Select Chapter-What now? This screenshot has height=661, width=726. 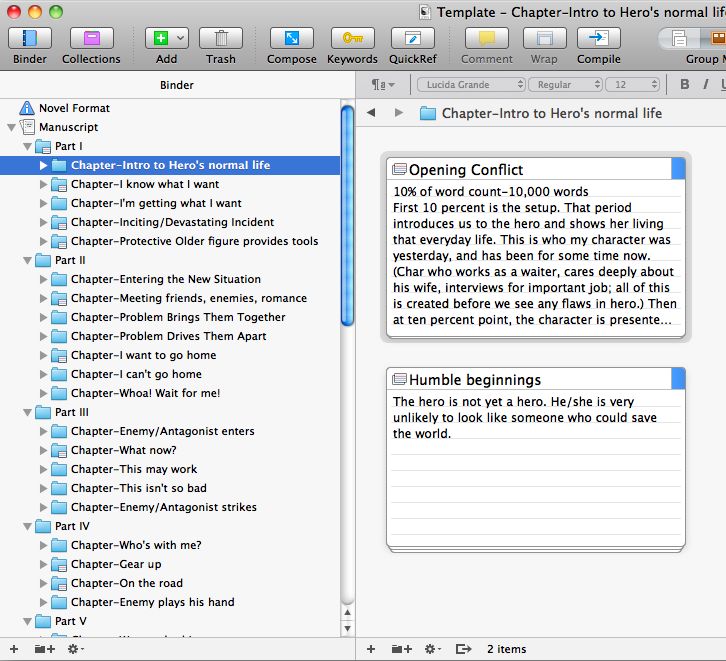click(124, 450)
